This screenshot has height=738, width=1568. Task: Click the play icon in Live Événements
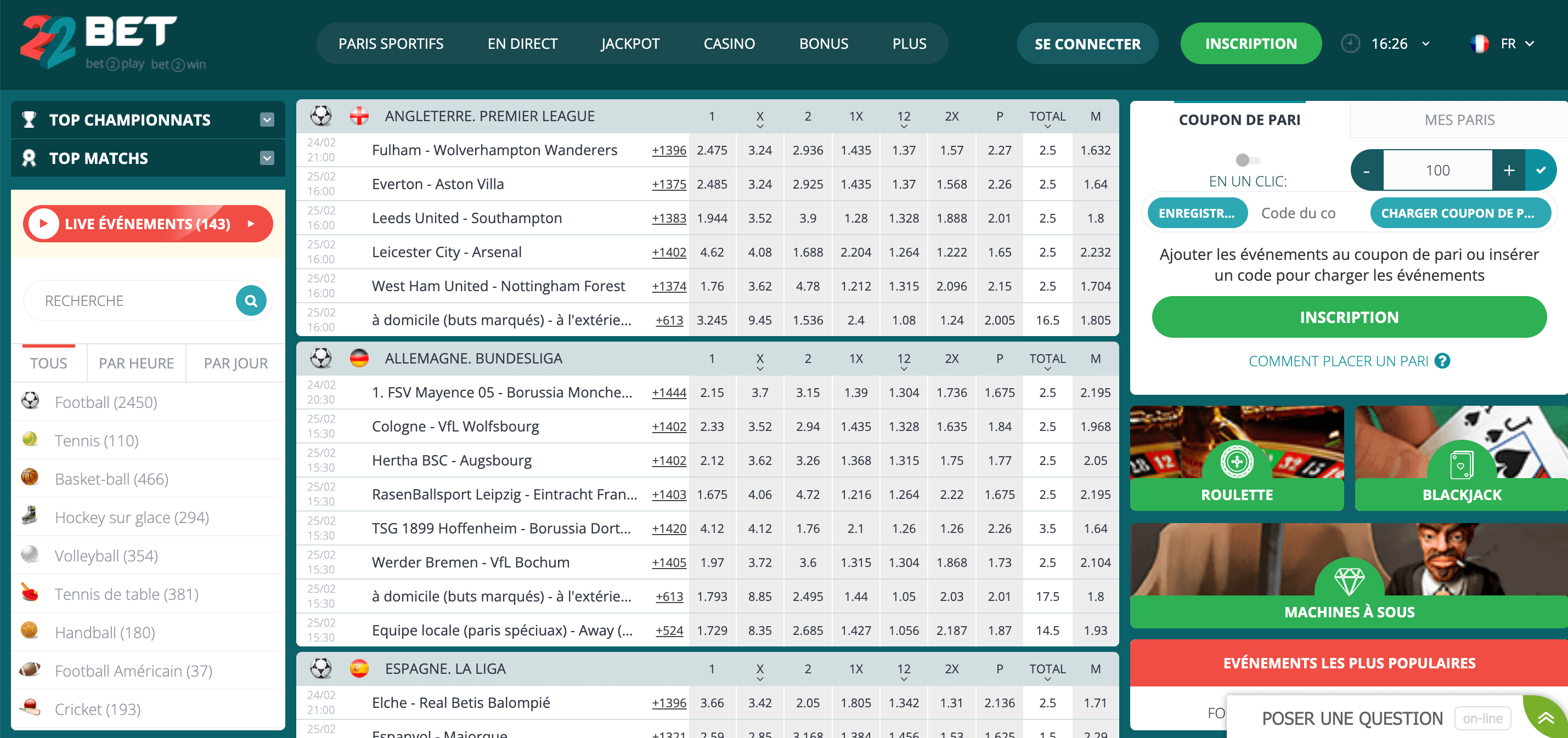pos(44,224)
